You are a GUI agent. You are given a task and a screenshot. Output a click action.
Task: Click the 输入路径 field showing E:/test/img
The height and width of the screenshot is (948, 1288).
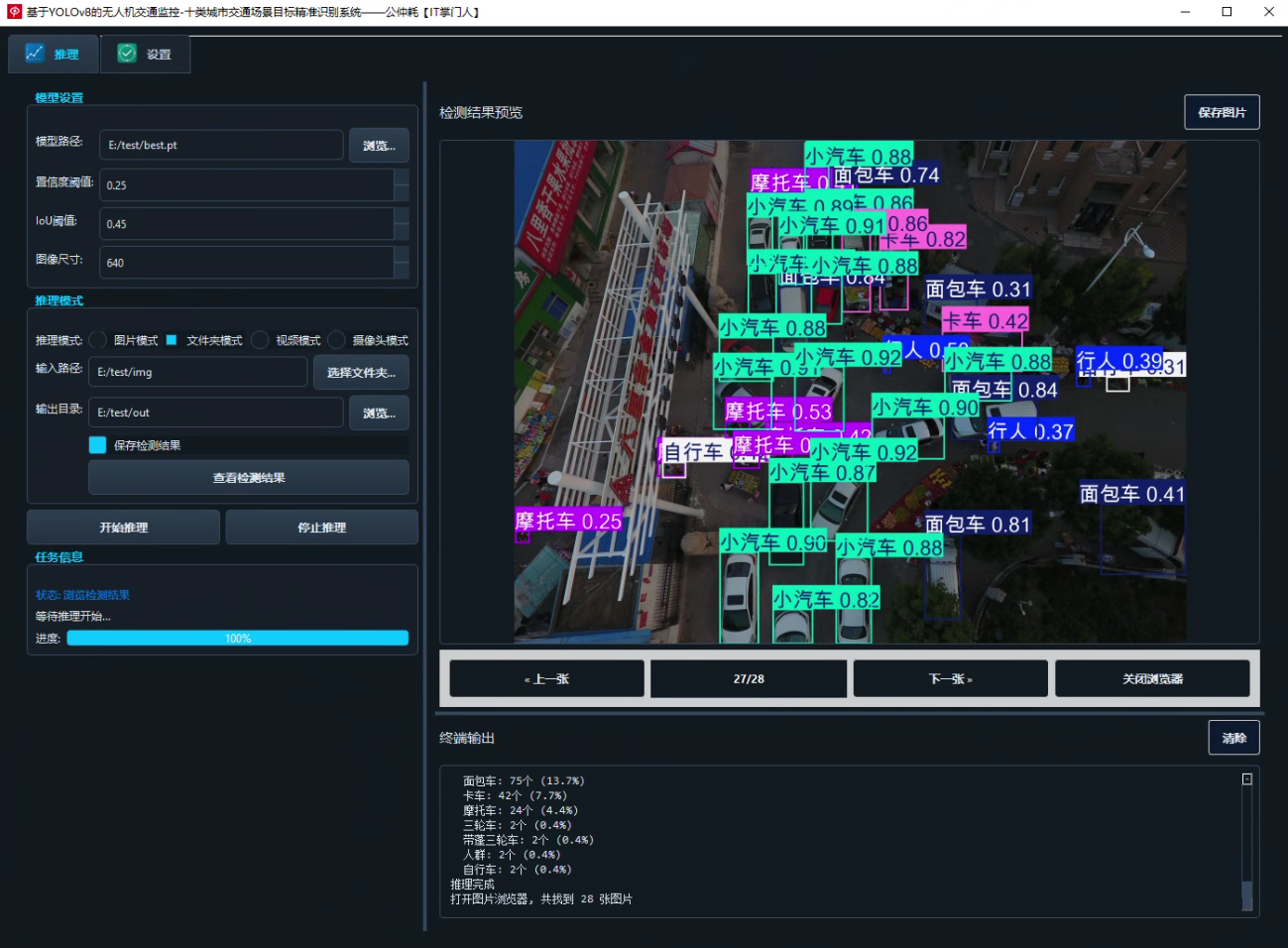coord(198,372)
